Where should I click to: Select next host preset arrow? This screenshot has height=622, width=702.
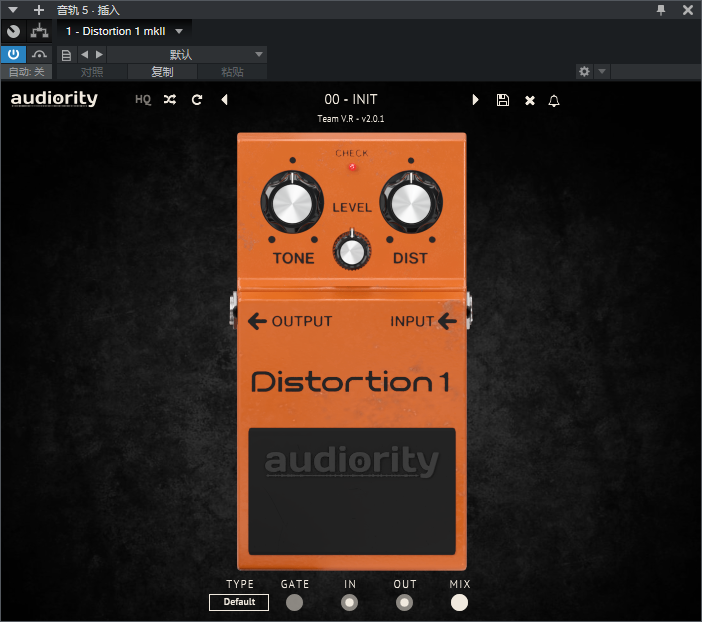99,55
